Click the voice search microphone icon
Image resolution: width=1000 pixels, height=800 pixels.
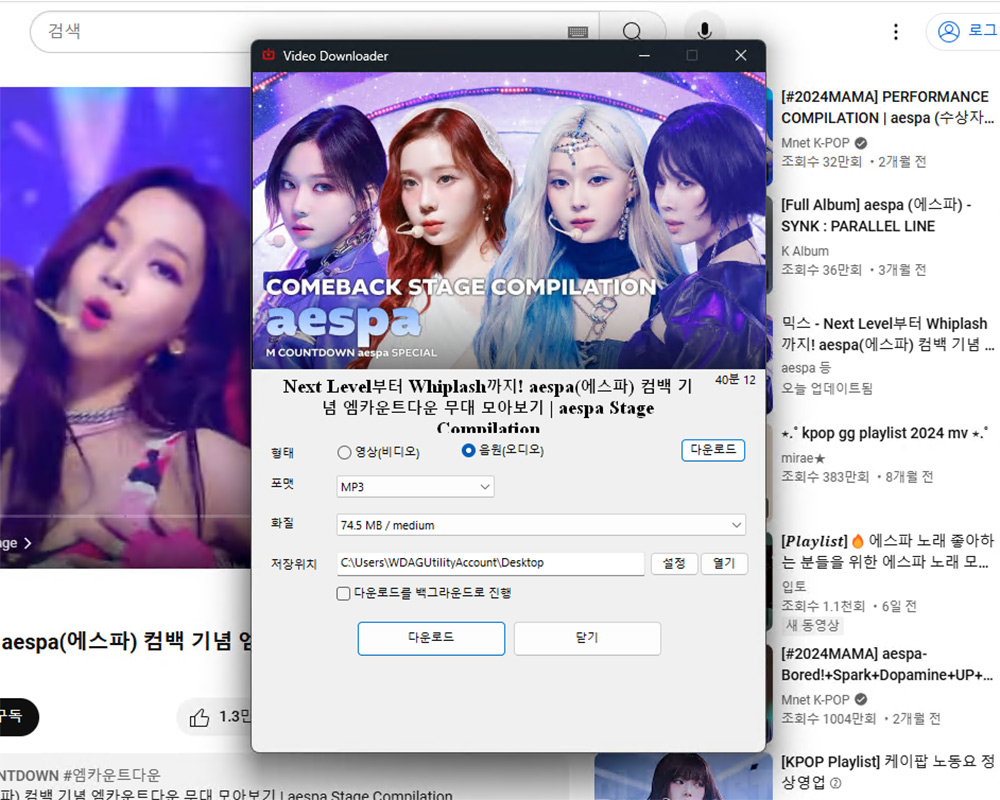click(x=705, y=31)
